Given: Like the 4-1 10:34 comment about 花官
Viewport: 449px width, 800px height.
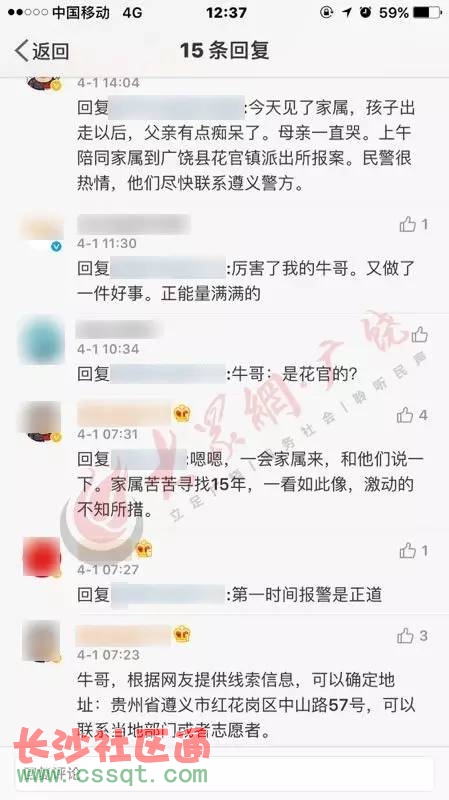Looking at the screenshot, I should 419,335.
